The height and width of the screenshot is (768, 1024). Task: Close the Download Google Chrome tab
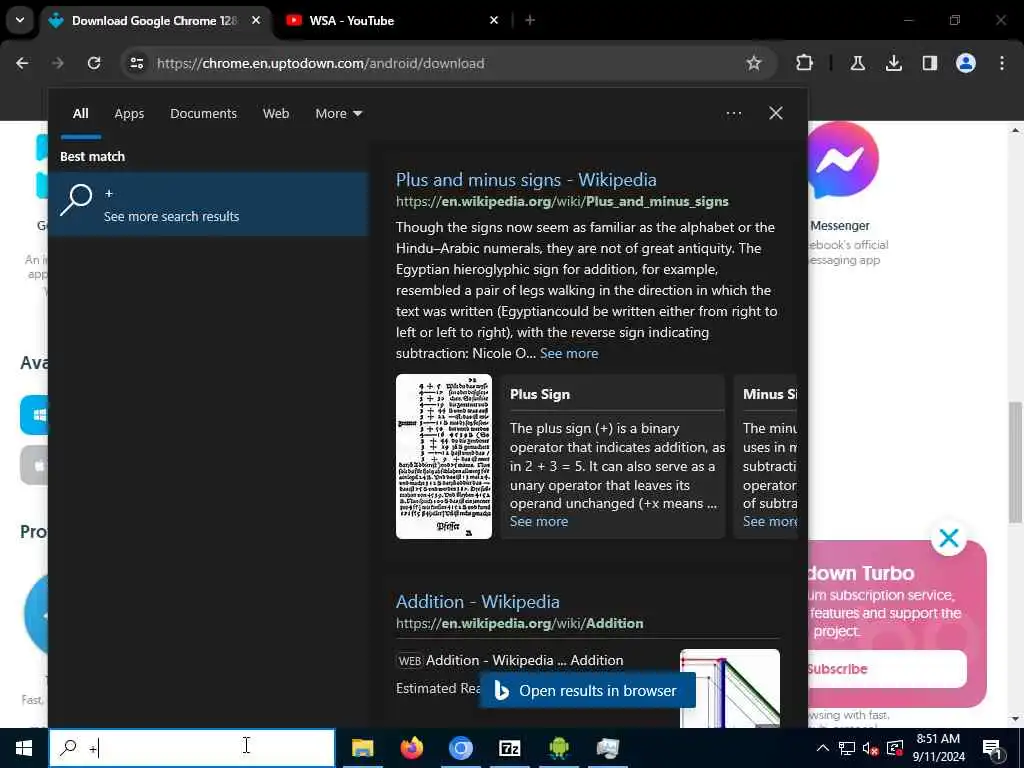pos(256,20)
